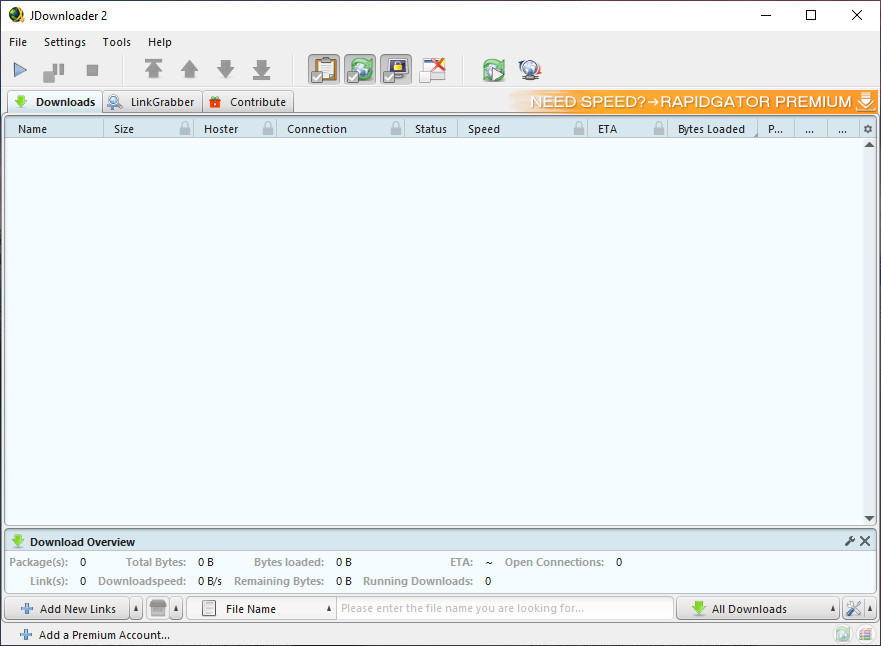The width and height of the screenshot is (881, 646).
Task: Open column settings with the gear icon
Action: [x=866, y=128]
